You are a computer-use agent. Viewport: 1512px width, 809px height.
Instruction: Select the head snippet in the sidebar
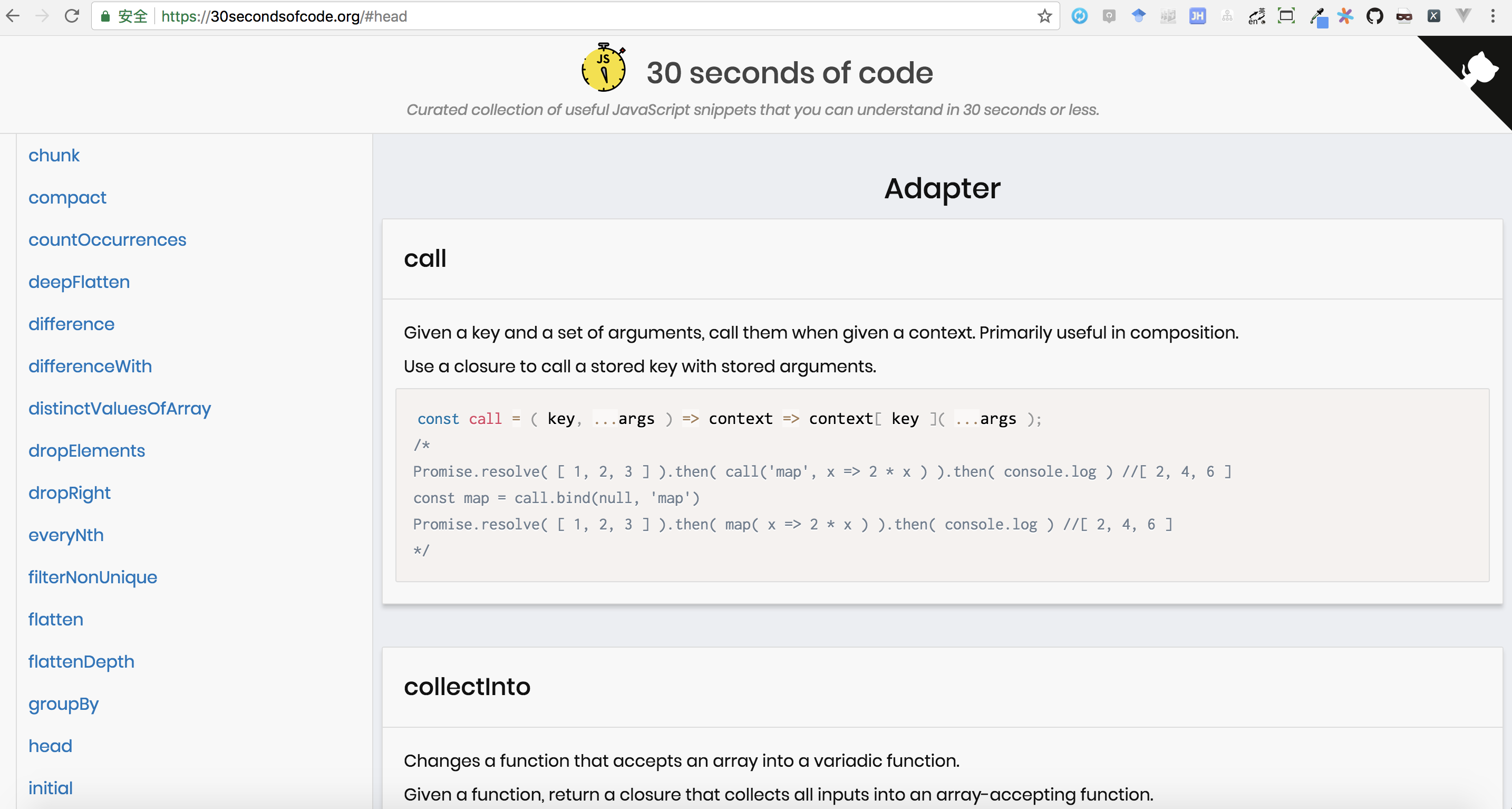point(50,746)
